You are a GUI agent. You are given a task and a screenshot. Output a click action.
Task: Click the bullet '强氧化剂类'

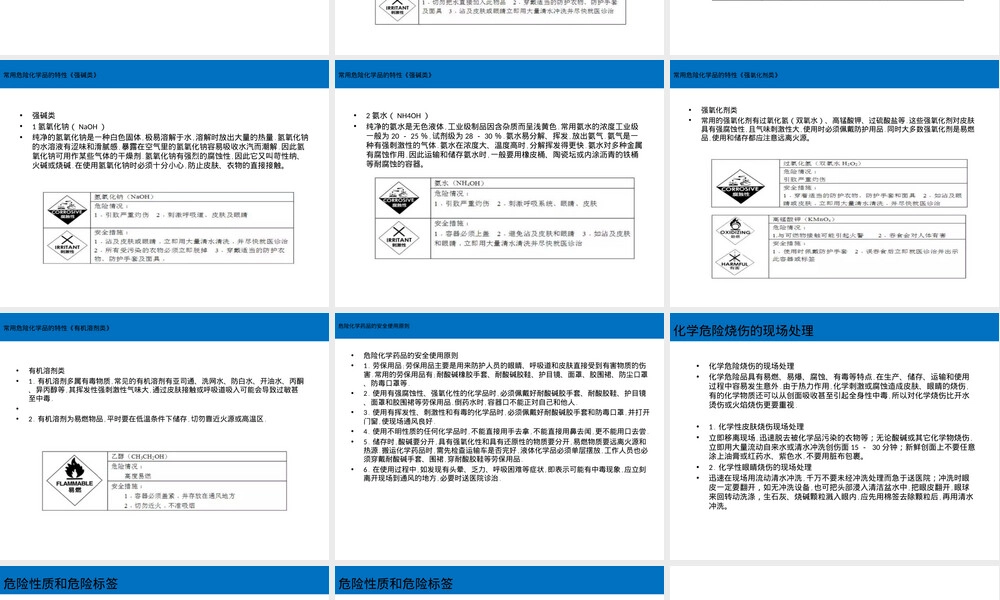point(719,110)
